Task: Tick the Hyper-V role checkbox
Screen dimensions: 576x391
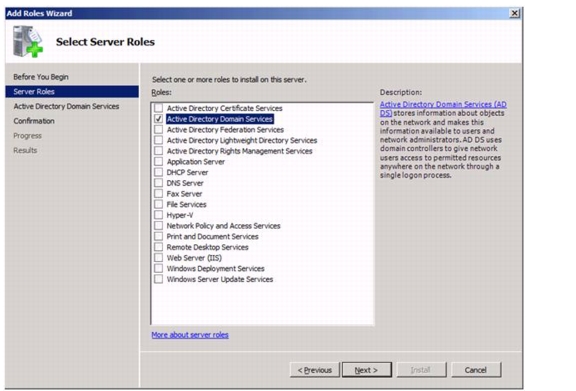Action: [x=158, y=215]
